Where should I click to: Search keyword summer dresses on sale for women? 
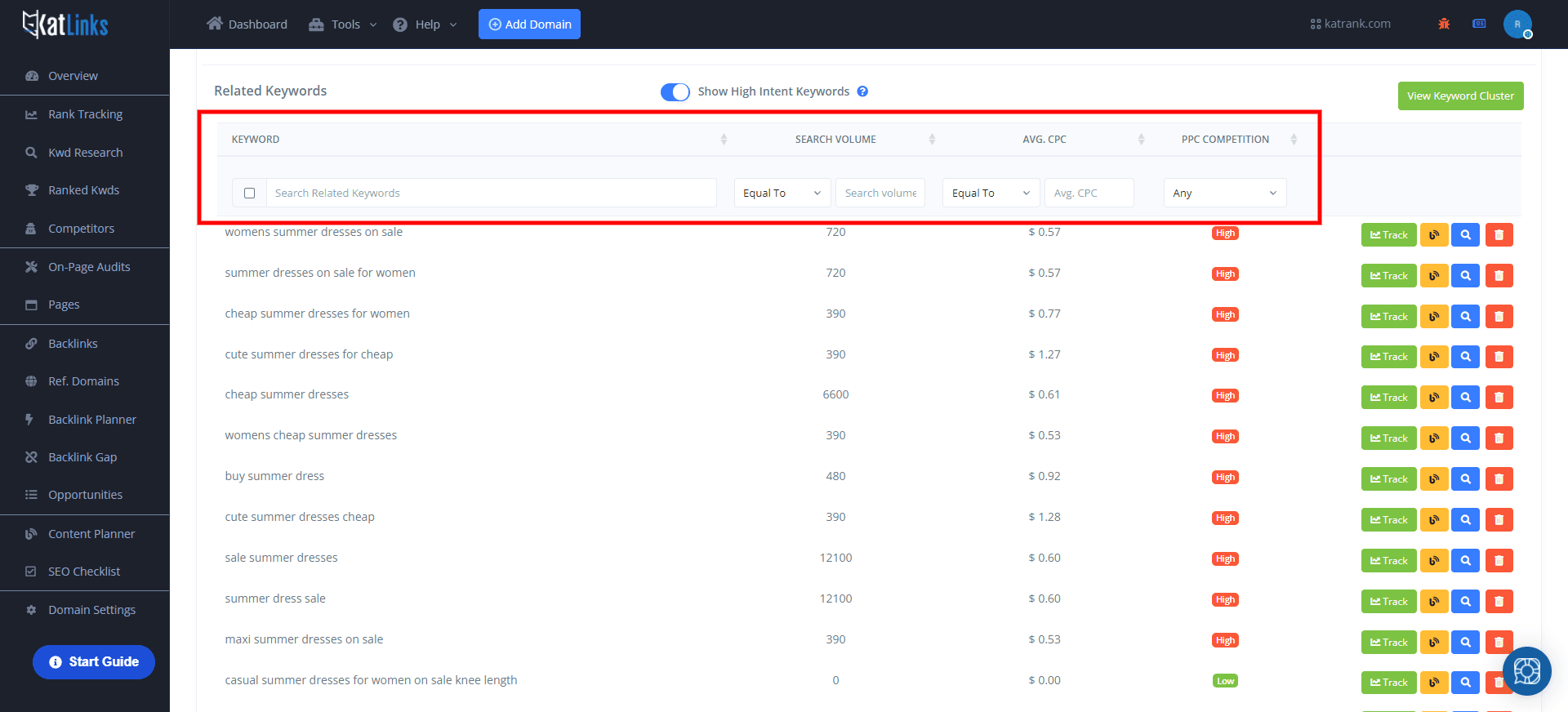coord(1466,276)
